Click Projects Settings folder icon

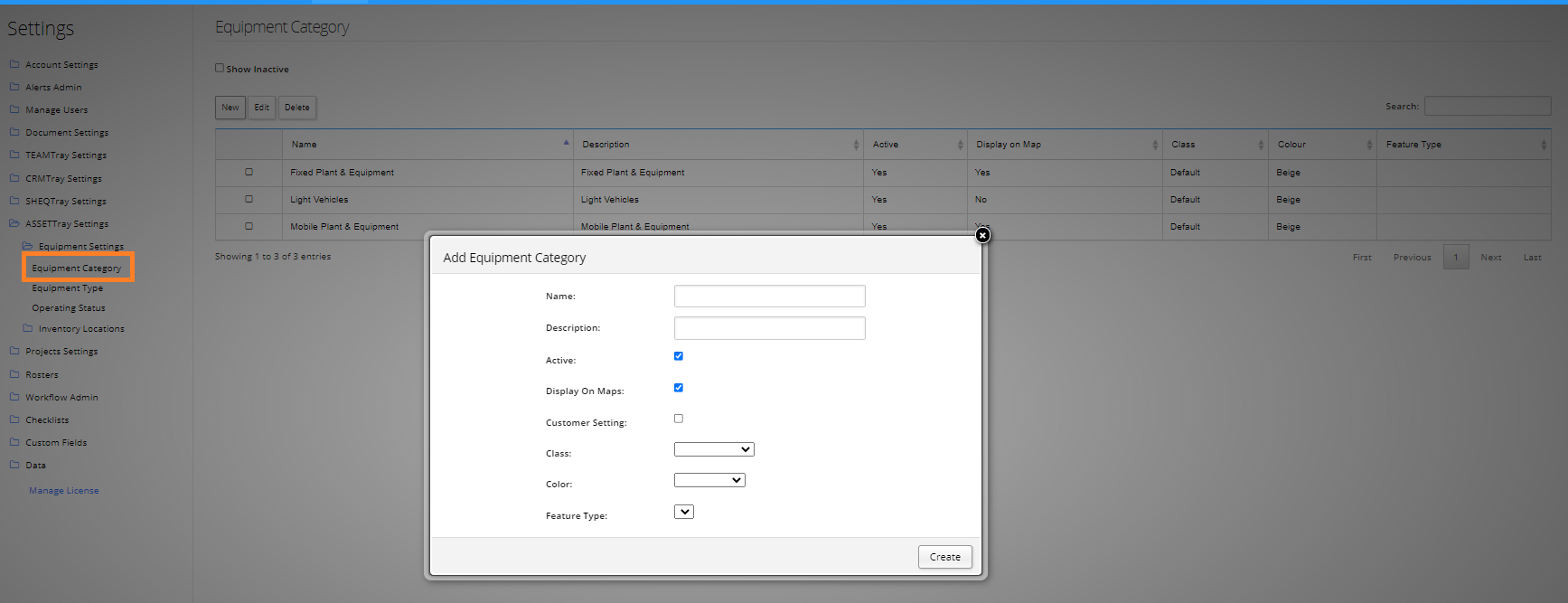click(14, 351)
